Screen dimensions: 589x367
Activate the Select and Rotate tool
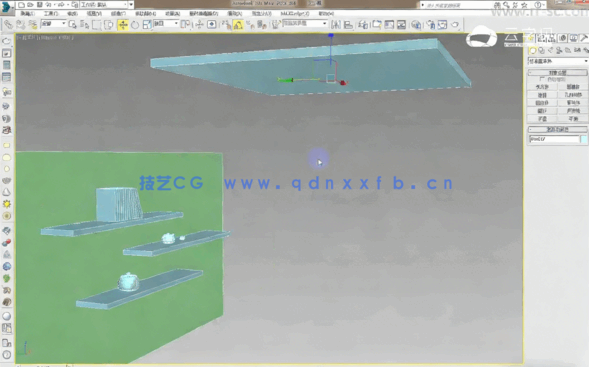pos(135,25)
